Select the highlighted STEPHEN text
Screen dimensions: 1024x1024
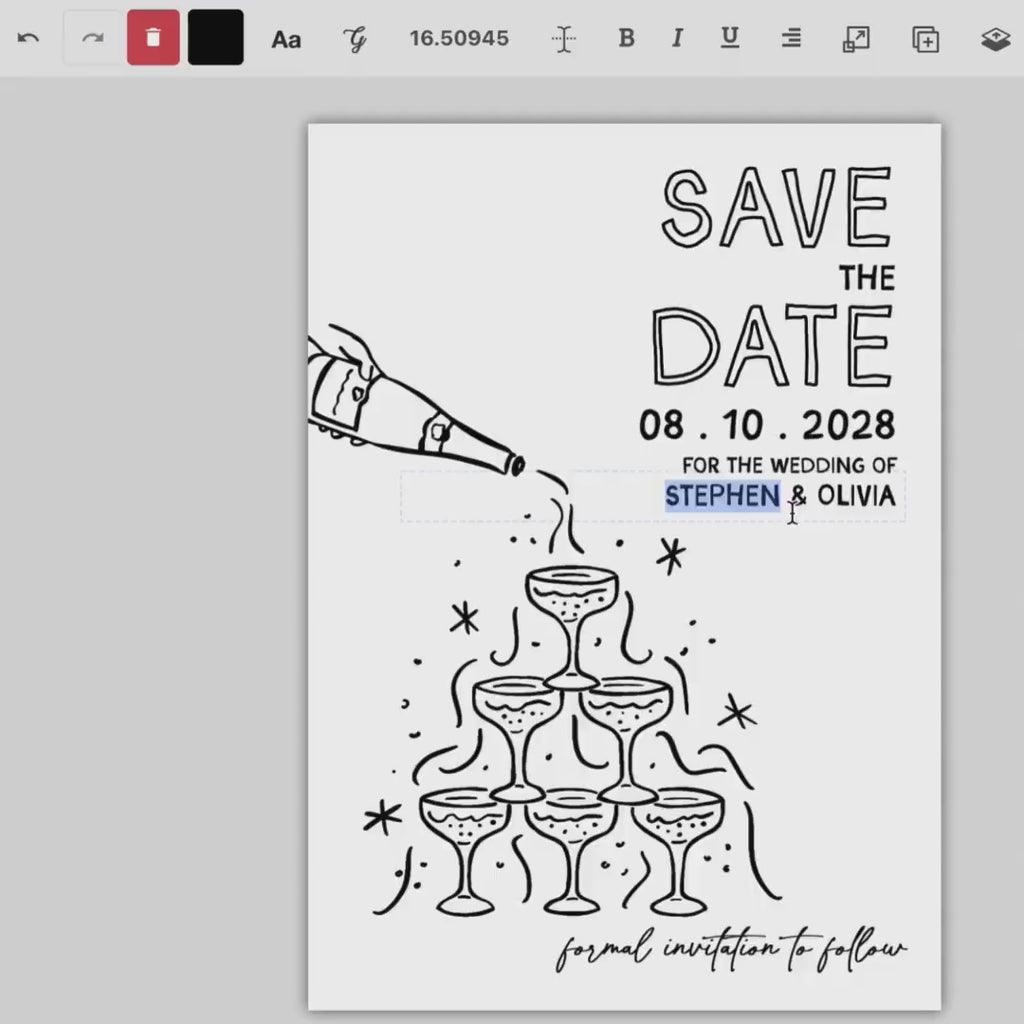point(722,496)
